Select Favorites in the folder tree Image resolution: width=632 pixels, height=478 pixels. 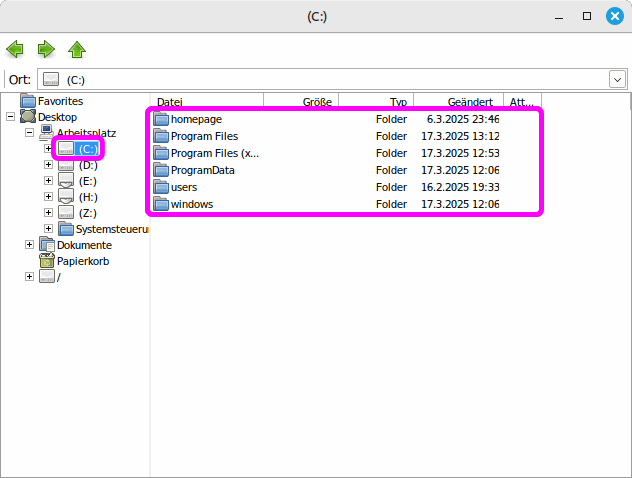pos(60,101)
